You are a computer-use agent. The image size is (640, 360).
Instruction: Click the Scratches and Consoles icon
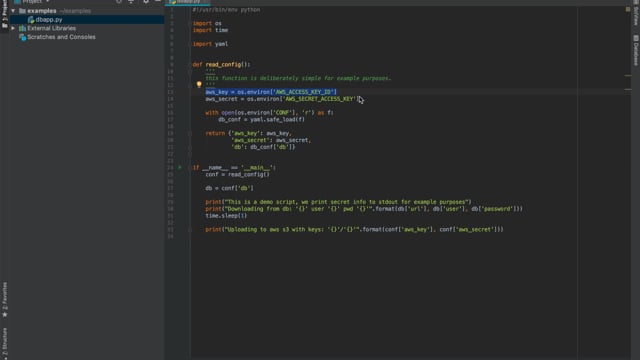click(22, 37)
